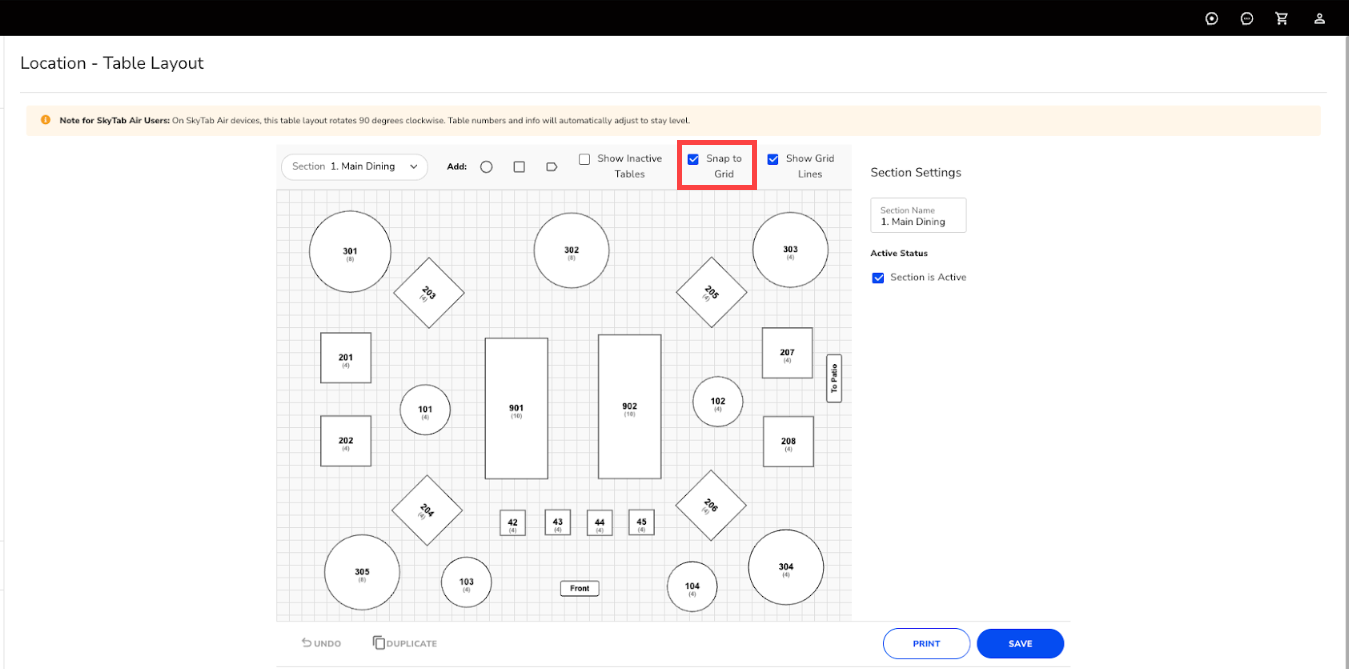This screenshot has height=669, width=1349.
Task: Open the user account profile icon
Action: pos(1320,18)
